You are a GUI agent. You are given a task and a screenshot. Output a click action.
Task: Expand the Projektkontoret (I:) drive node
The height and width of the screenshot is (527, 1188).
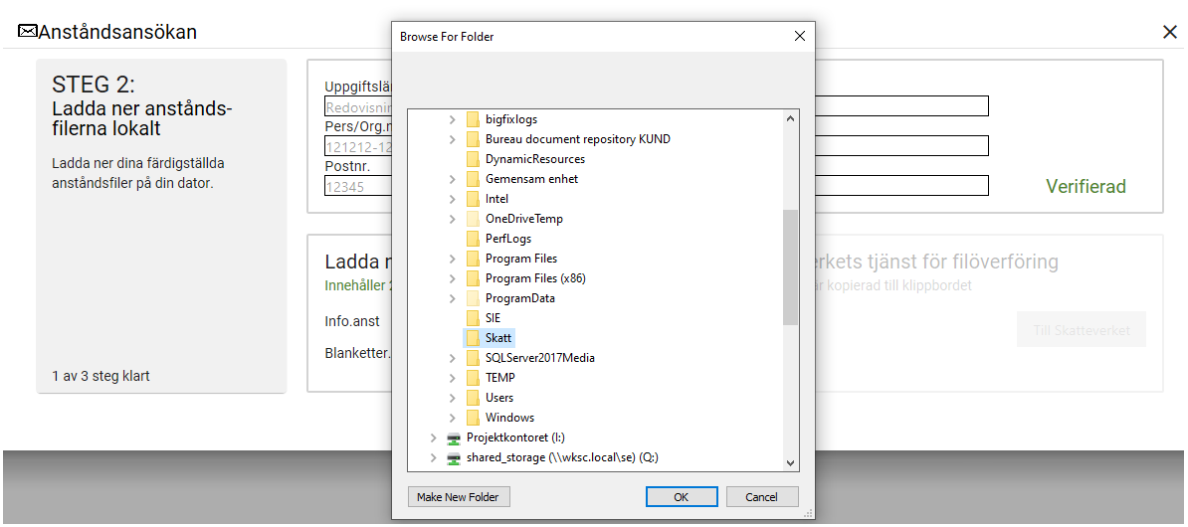pyautogui.click(x=433, y=437)
